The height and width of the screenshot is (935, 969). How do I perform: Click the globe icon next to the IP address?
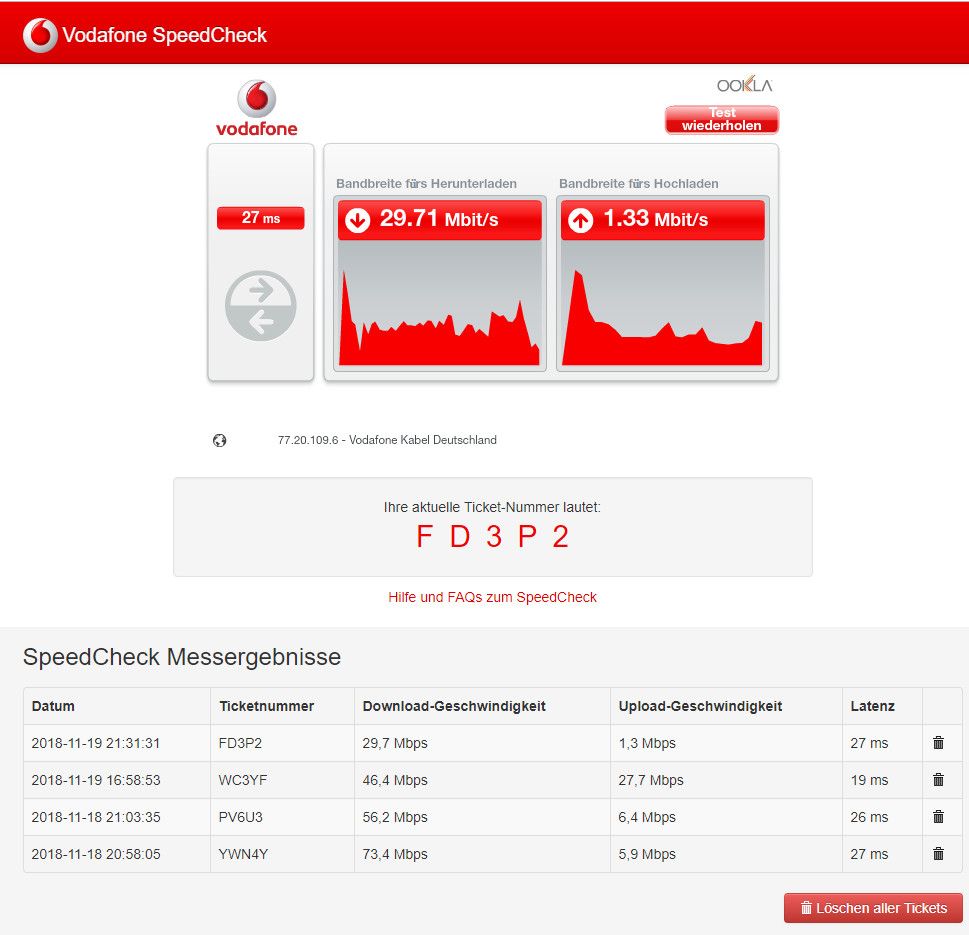click(219, 441)
